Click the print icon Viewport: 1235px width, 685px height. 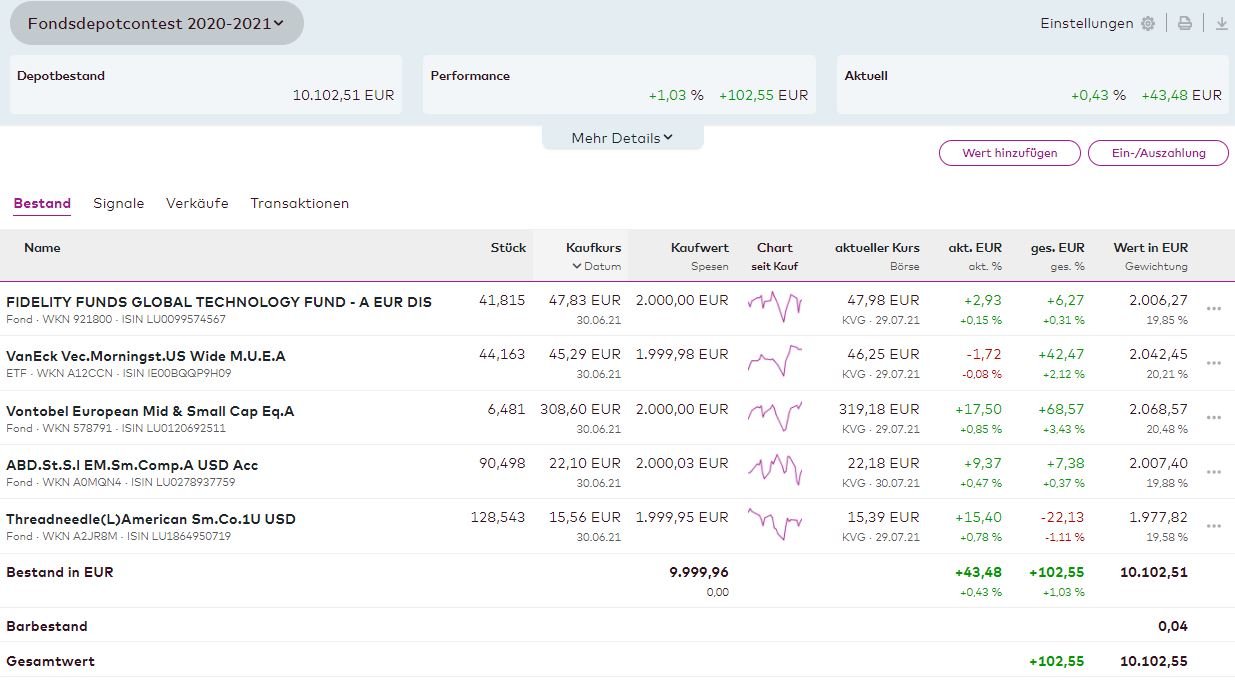pos(1185,23)
